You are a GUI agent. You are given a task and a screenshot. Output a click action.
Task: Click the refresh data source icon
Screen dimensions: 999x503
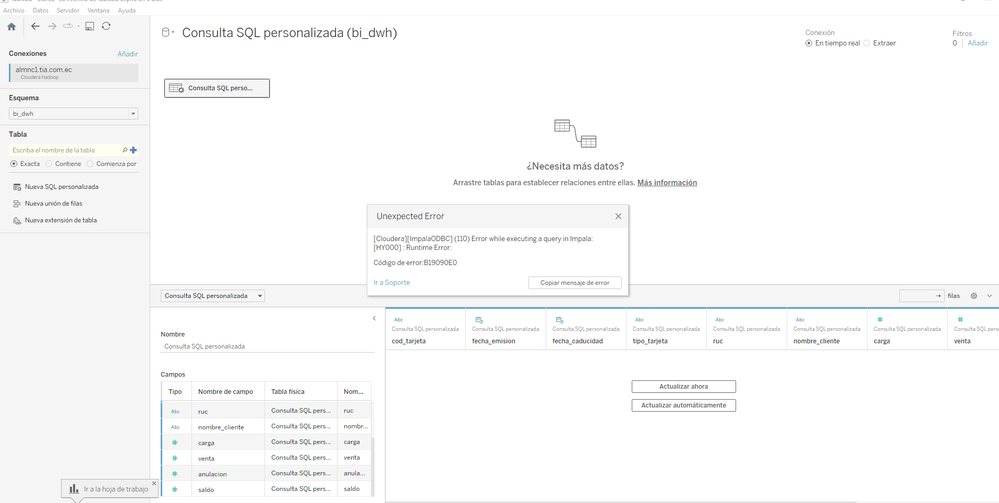[x=106, y=26]
